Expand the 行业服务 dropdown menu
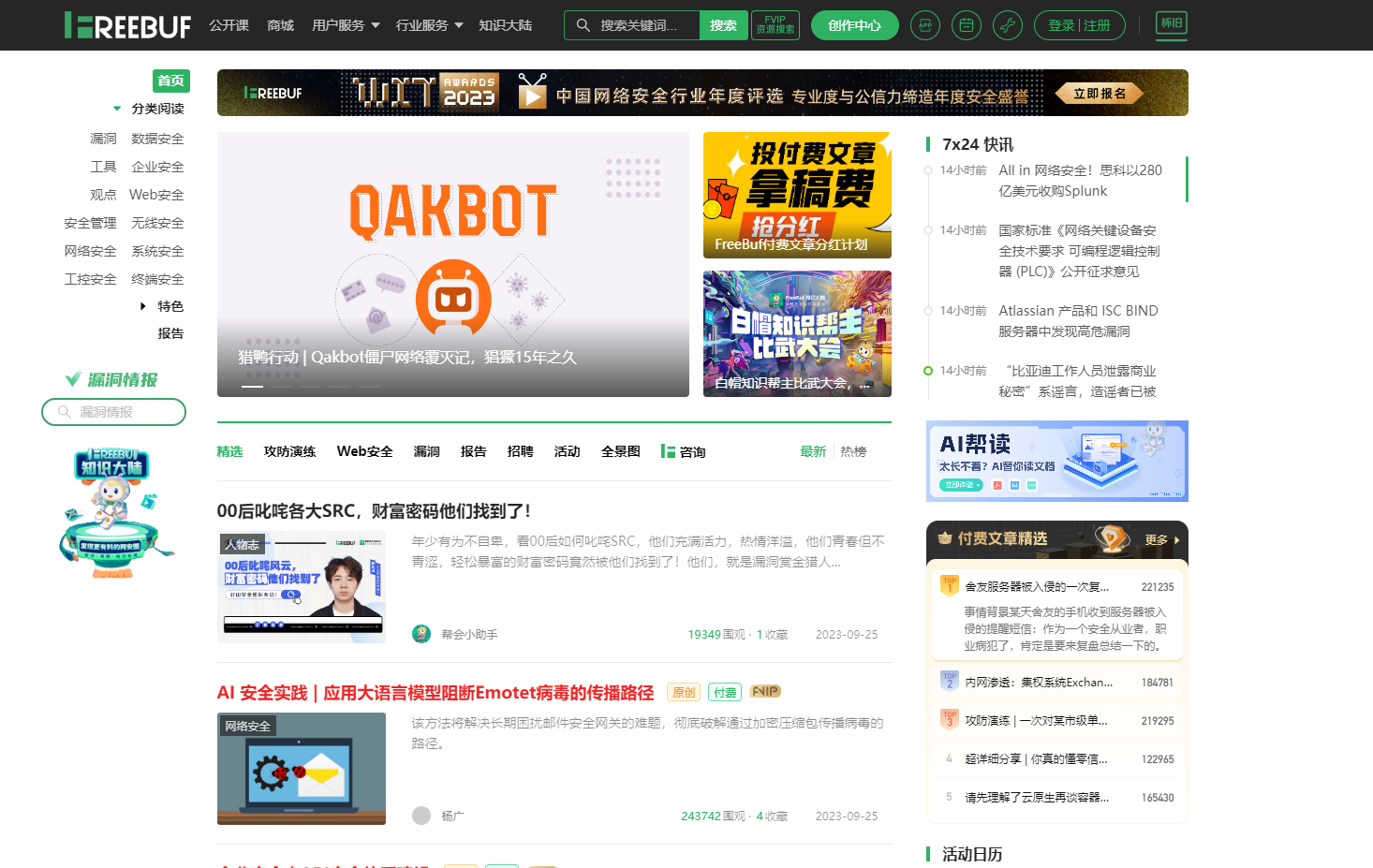Image resolution: width=1373 pixels, height=868 pixels. point(430,25)
